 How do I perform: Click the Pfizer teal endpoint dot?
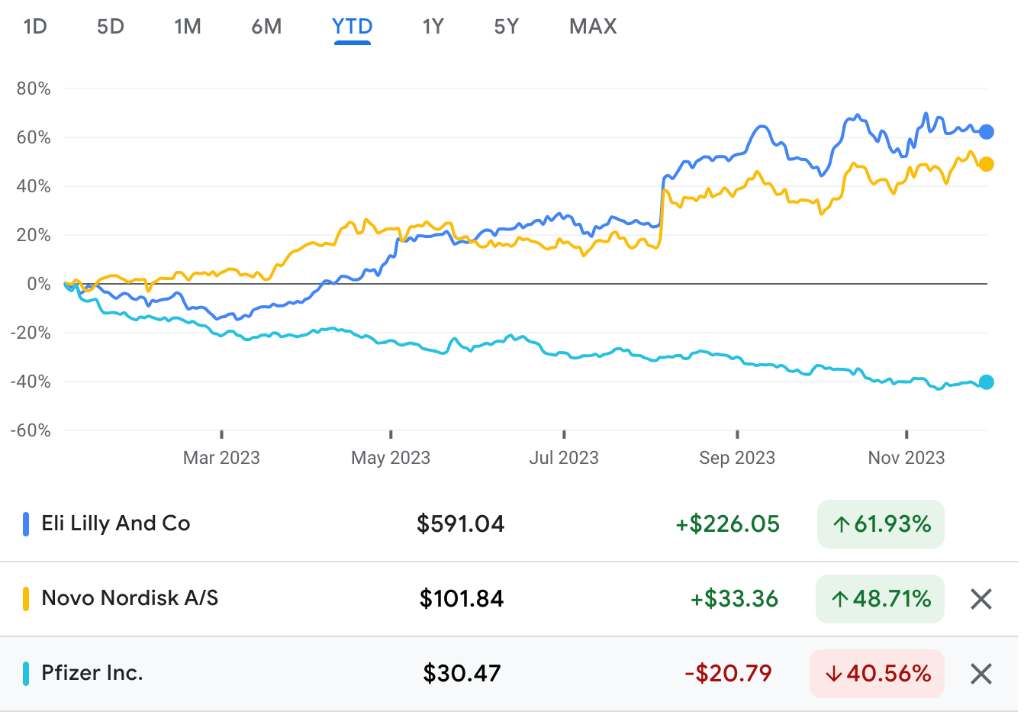tap(986, 382)
